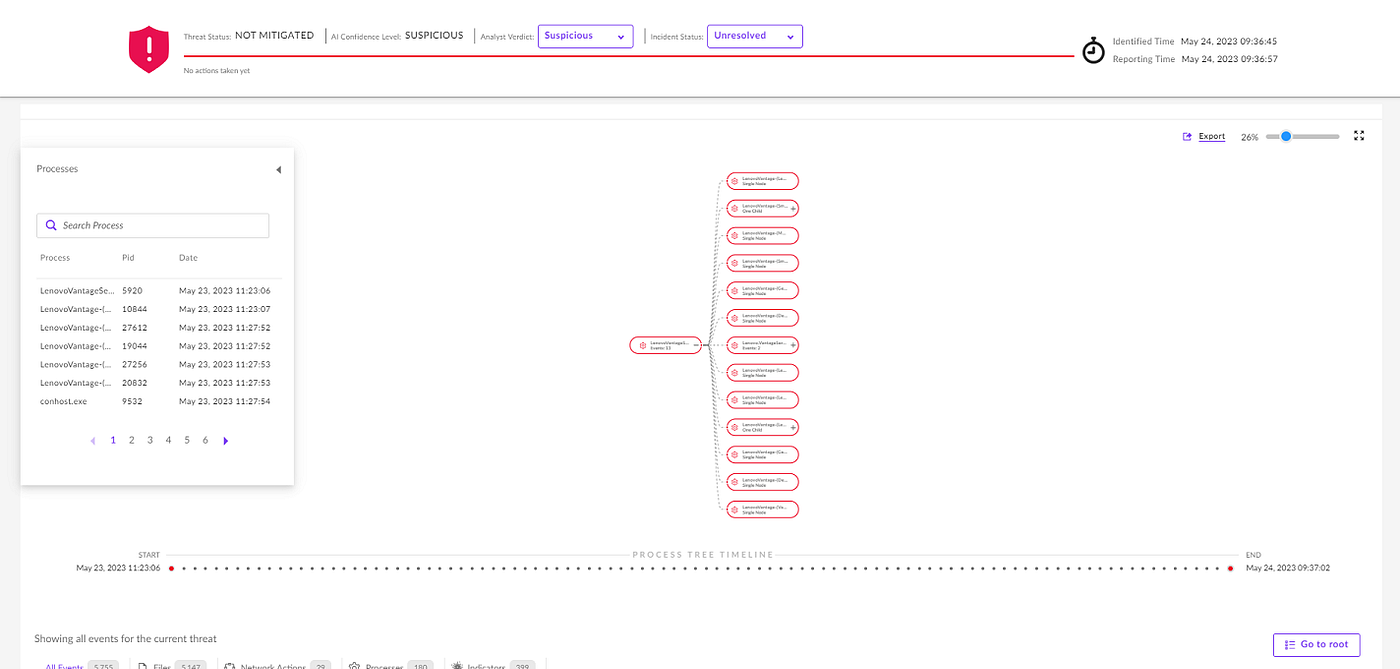1400x669 pixels.
Task: Collapse the Processes side panel
Action: point(278,170)
